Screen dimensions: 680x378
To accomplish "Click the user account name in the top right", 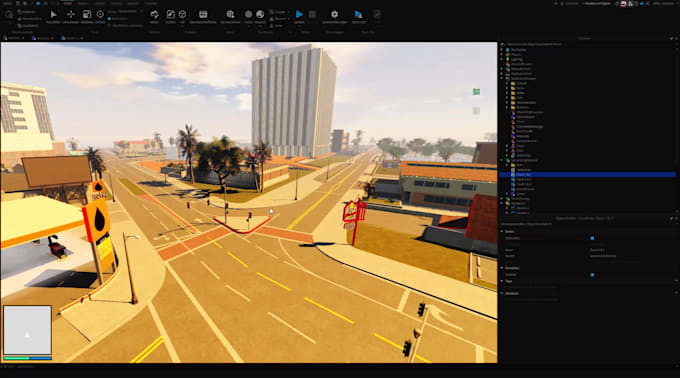I will click(x=663, y=3).
